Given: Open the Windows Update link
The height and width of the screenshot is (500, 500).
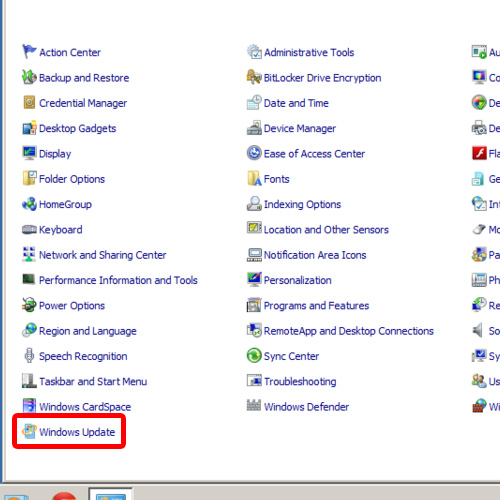Looking at the screenshot, I should pyautogui.click(x=77, y=432).
